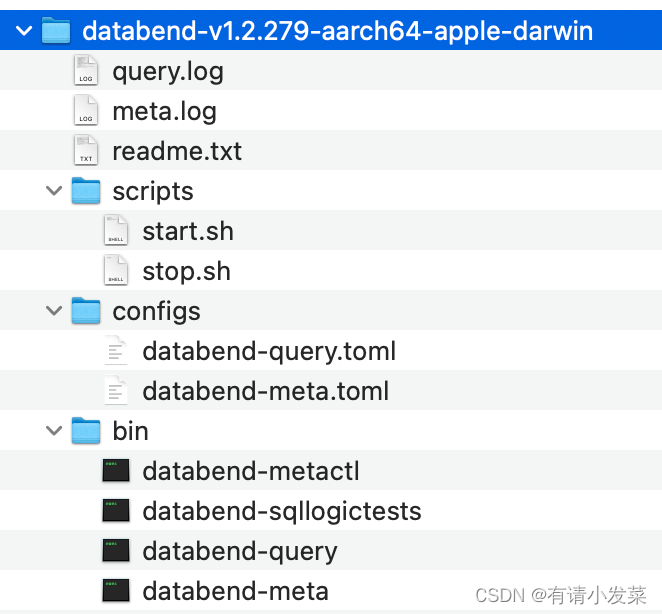
Task: Click the query.log file icon
Action: [86, 71]
